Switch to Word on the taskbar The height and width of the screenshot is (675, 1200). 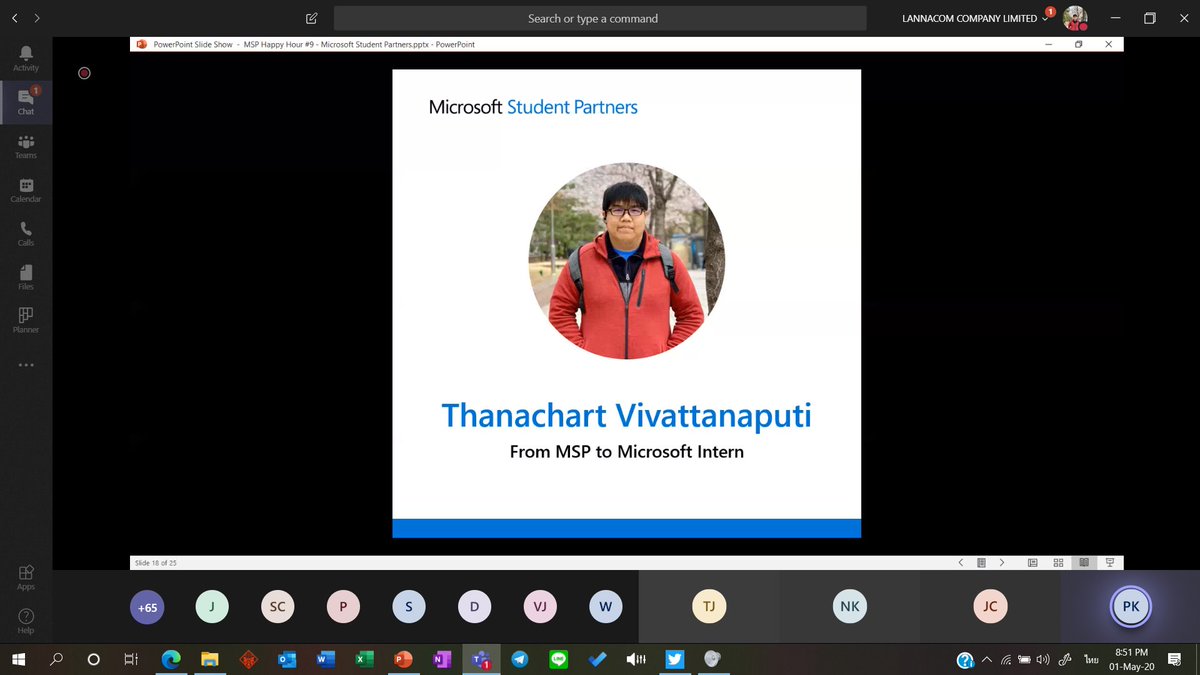(325, 659)
